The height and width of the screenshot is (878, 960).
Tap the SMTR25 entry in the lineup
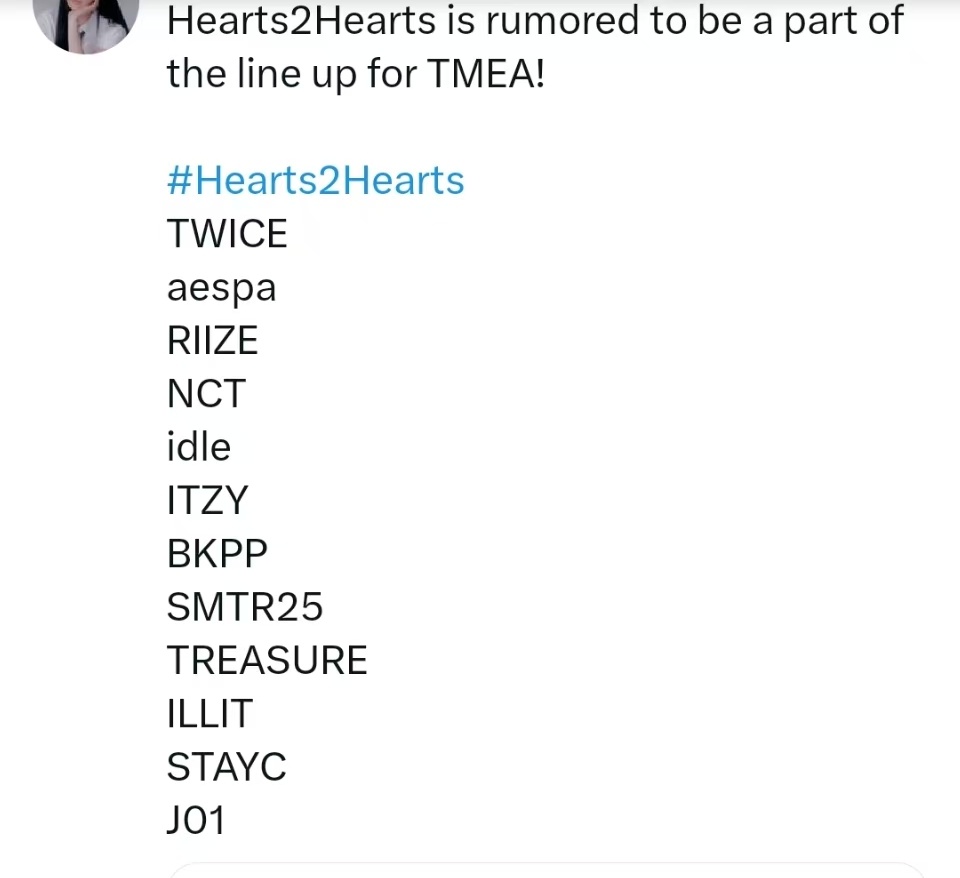pyautogui.click(x=245, y=607)
